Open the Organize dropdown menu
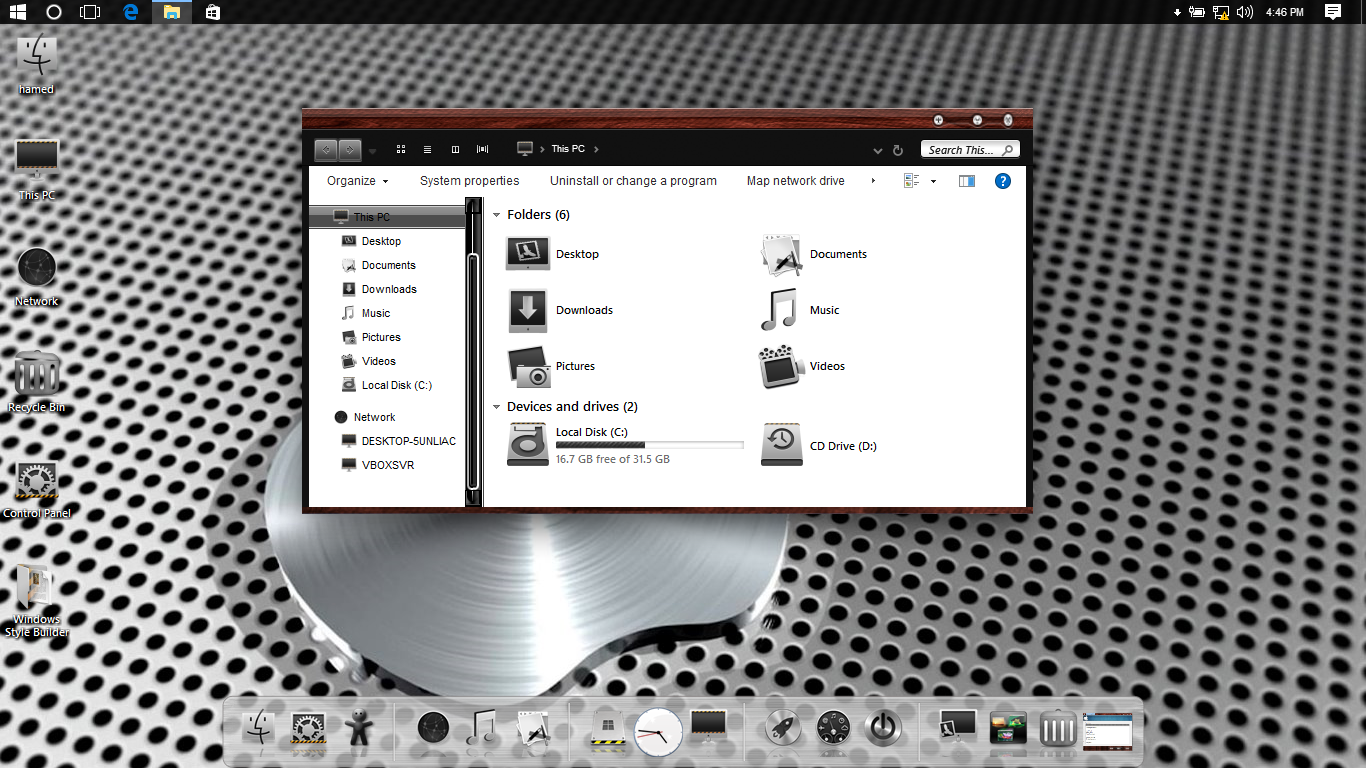This screenshot has width=1366, height=768. pyautogui.click(x=357, y=181)
